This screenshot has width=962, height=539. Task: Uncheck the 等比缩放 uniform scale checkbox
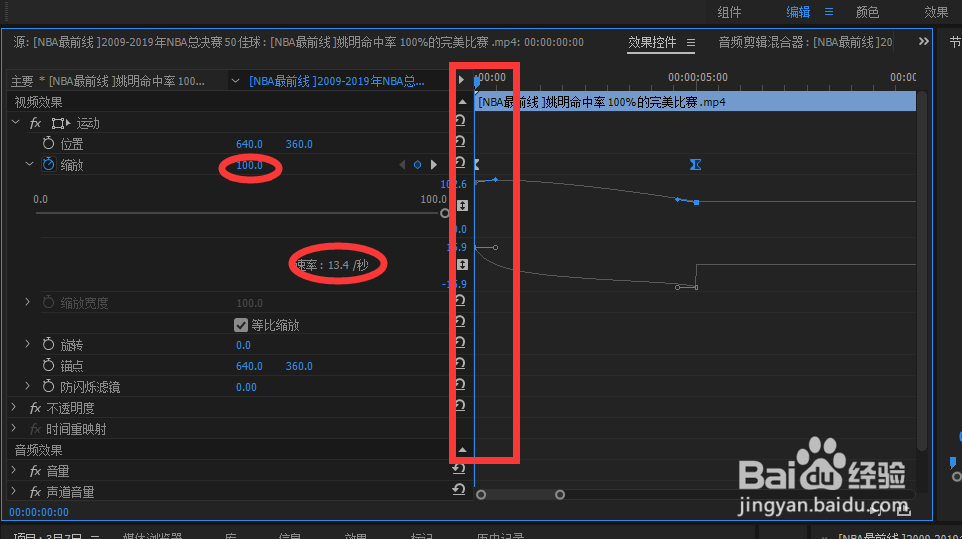241,325
